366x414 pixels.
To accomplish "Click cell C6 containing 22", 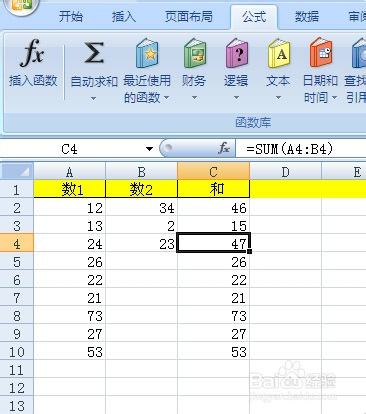I will (x=214, y=280).
